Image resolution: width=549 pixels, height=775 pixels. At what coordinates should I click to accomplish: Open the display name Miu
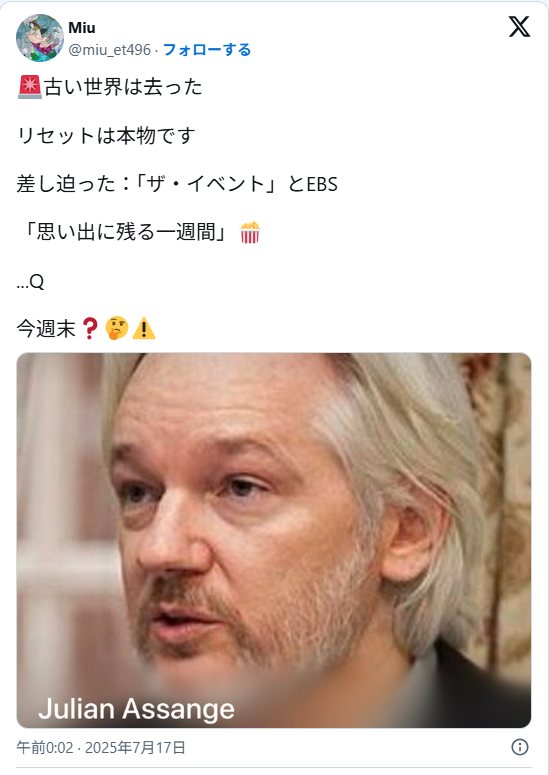tap(82, 28)
